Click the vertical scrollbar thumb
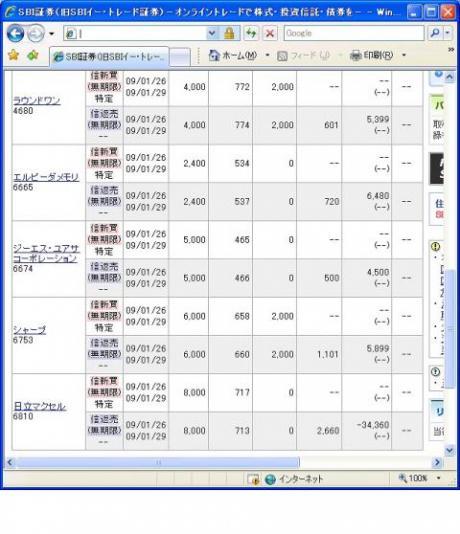Viewport: 460px width, 534px height. click(x=450, y=329)
